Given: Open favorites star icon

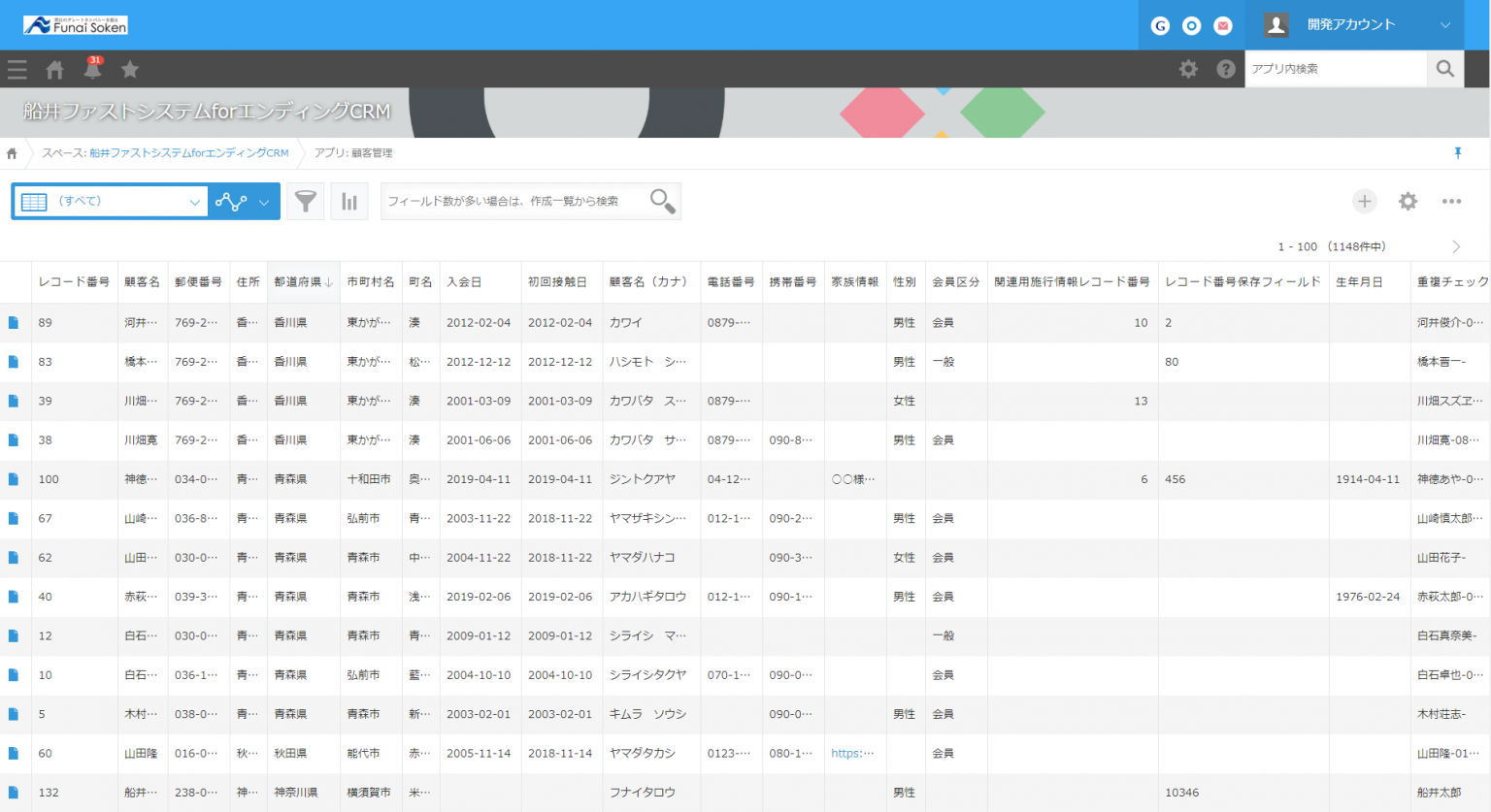Looking at the screenshot, I should (130, 70).
